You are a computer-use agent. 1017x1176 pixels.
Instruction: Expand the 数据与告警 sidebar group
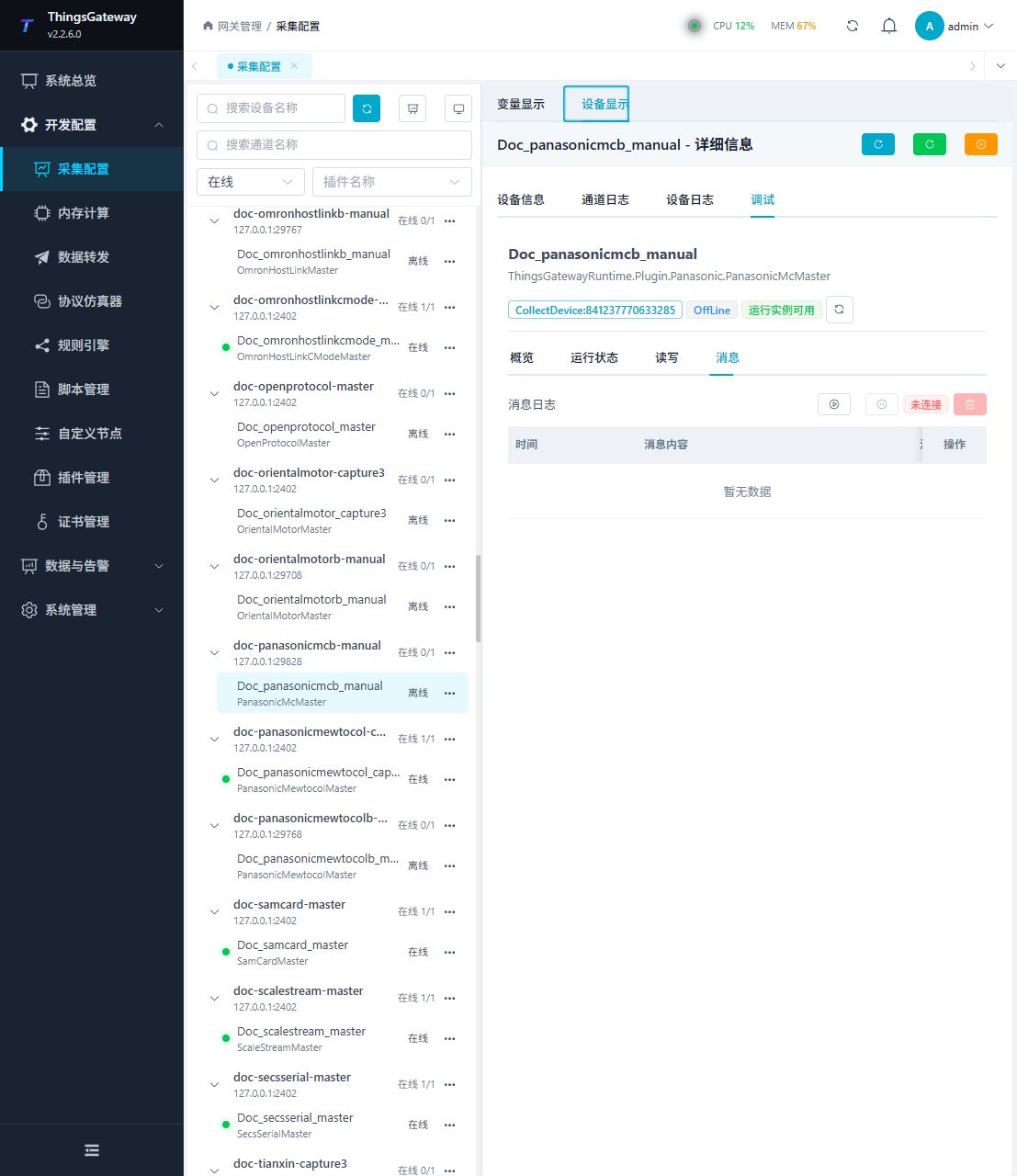pos(92,566)
